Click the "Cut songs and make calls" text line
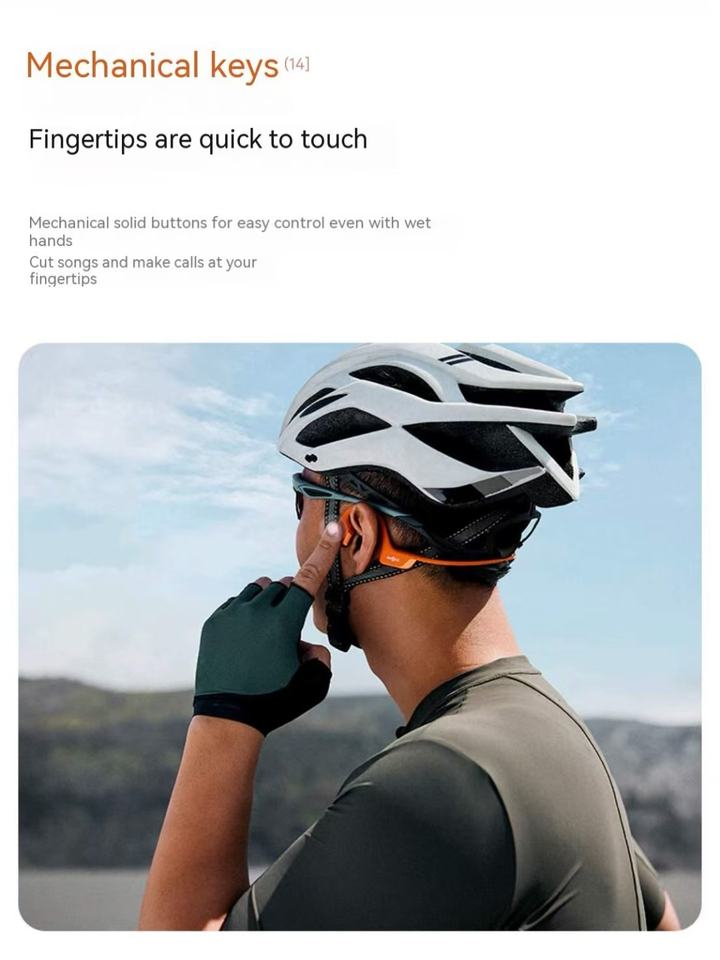The image size is (720, 960). [x=143, y=262]
